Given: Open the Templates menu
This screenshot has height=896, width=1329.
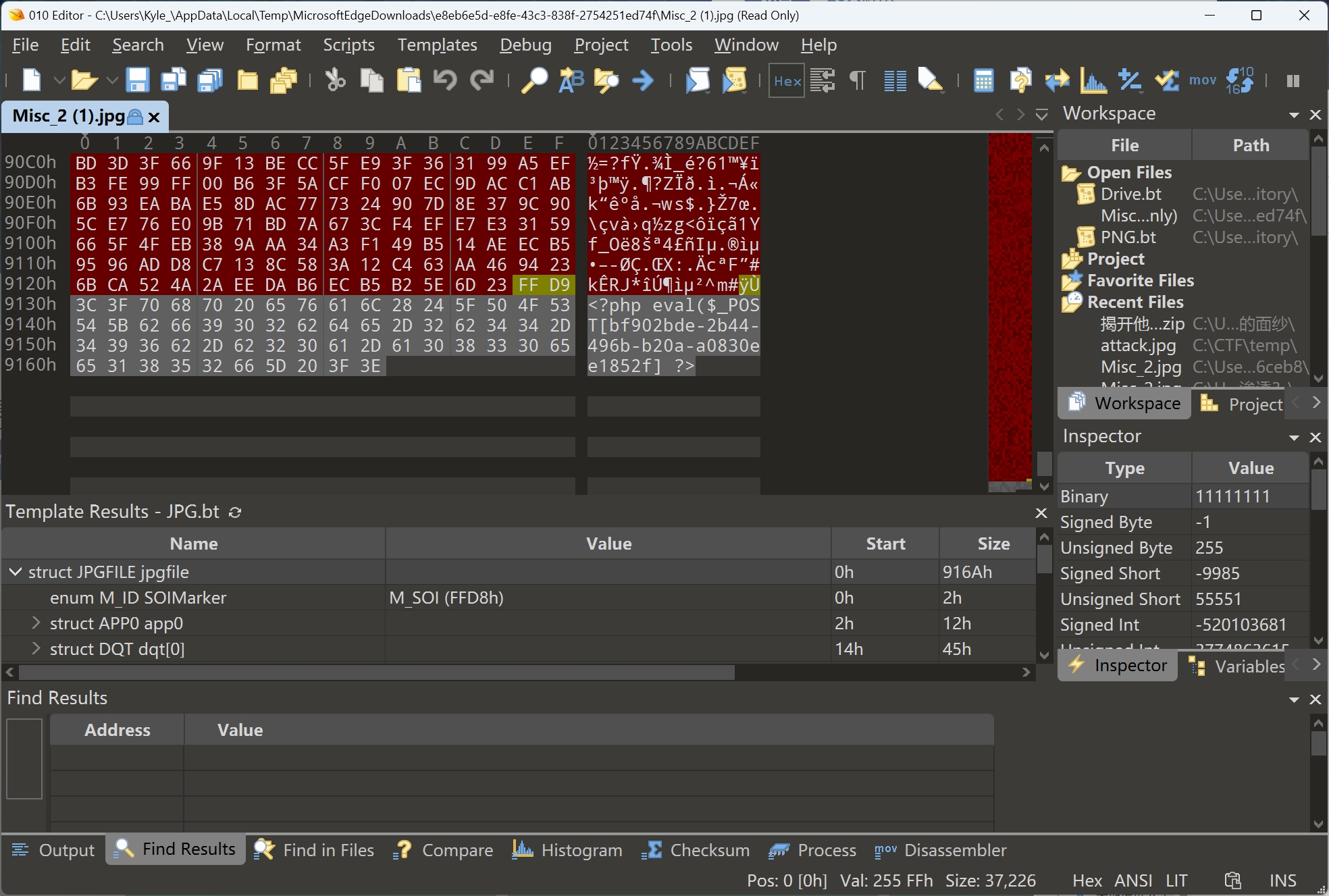Looking at the screenshot, I should [437, 45].
